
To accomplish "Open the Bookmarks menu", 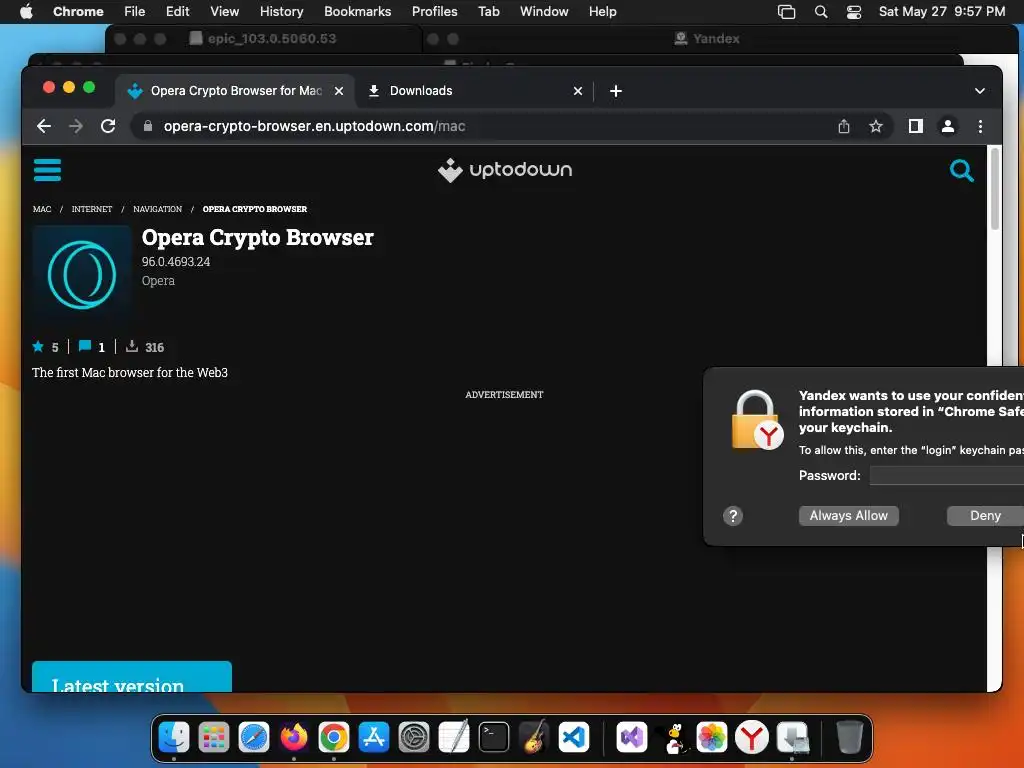I will (357, 12).
